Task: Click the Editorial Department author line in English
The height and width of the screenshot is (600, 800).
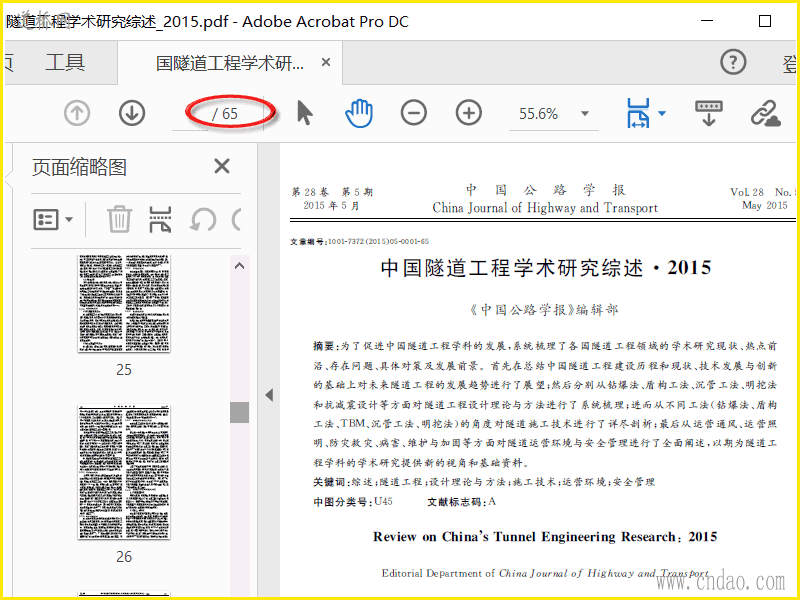Action: click(545, 573)
